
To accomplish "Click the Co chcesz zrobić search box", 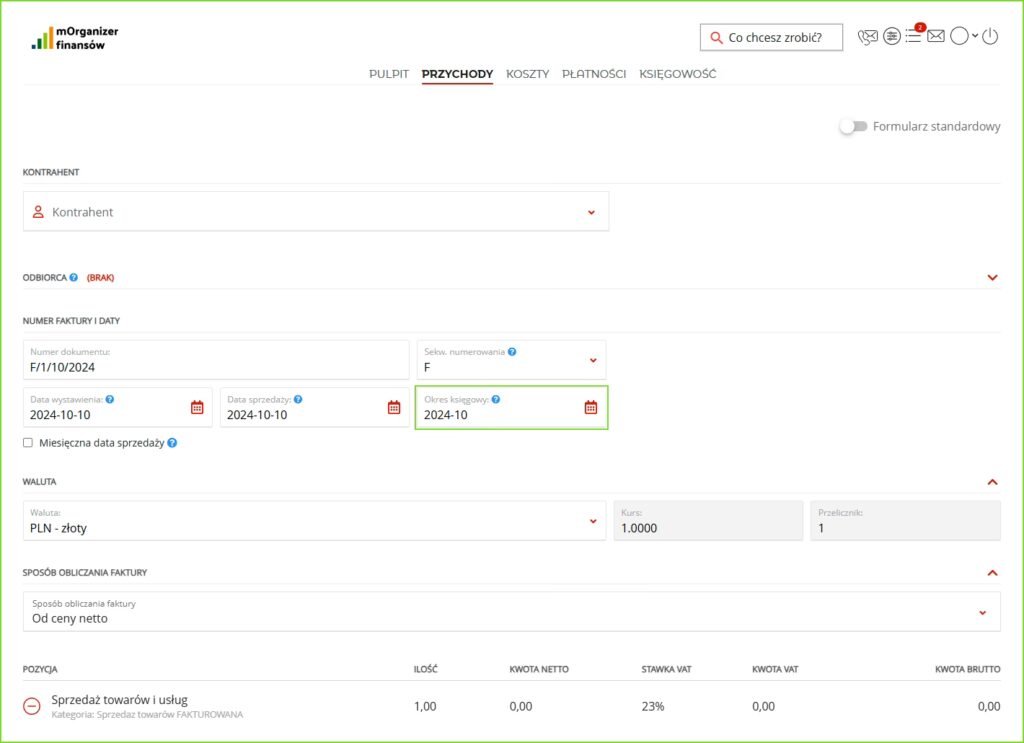I will pos(771,38).
